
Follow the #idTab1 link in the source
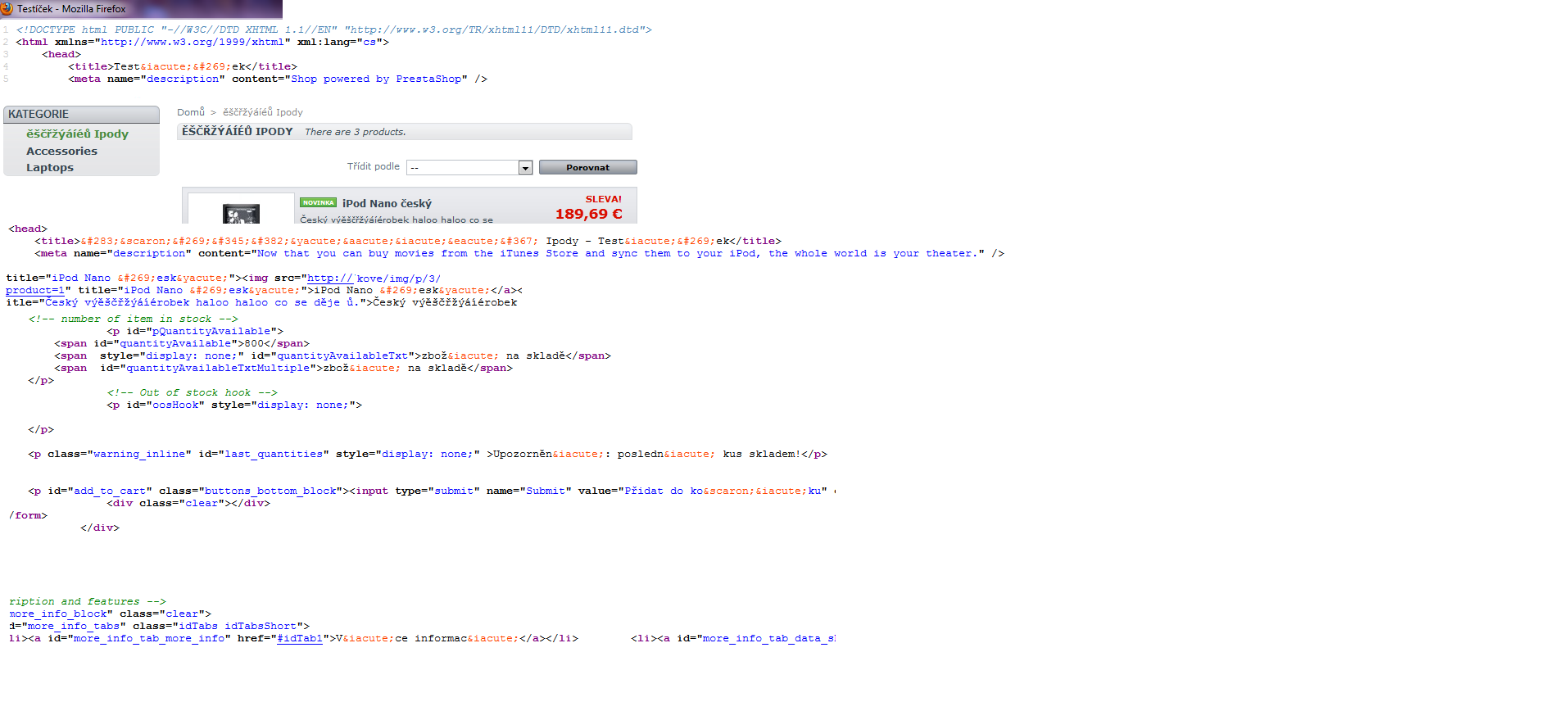pyautogui.click(x=299, y=638)
